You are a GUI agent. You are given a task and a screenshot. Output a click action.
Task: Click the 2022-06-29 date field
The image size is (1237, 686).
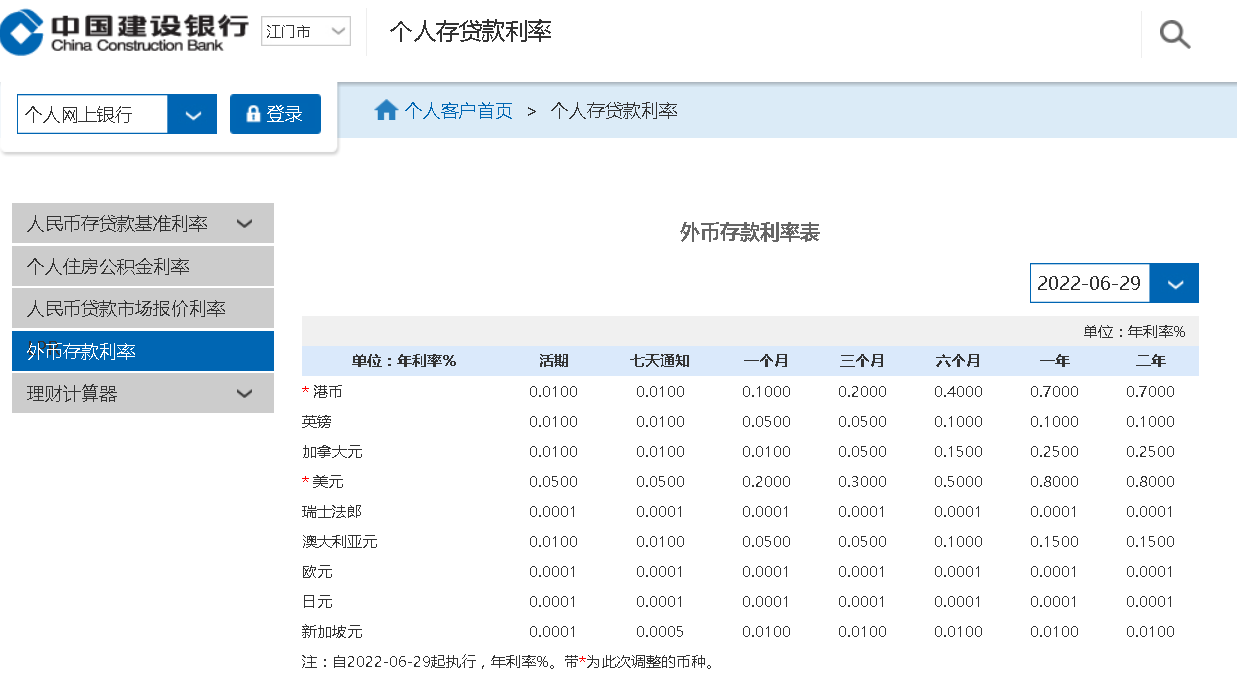pyautogui.click(x=1089, y=283)
